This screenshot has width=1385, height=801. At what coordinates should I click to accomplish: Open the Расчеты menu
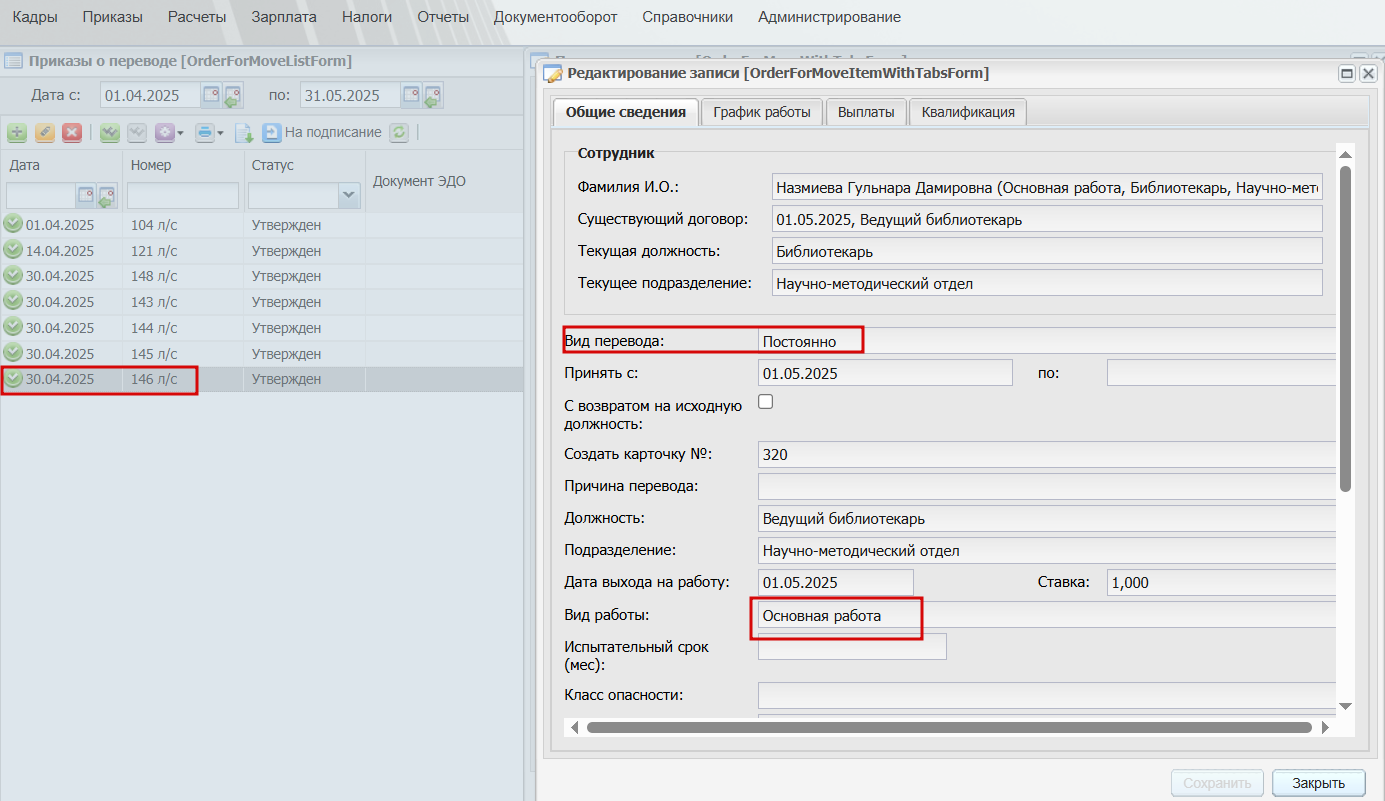(197, 17)
